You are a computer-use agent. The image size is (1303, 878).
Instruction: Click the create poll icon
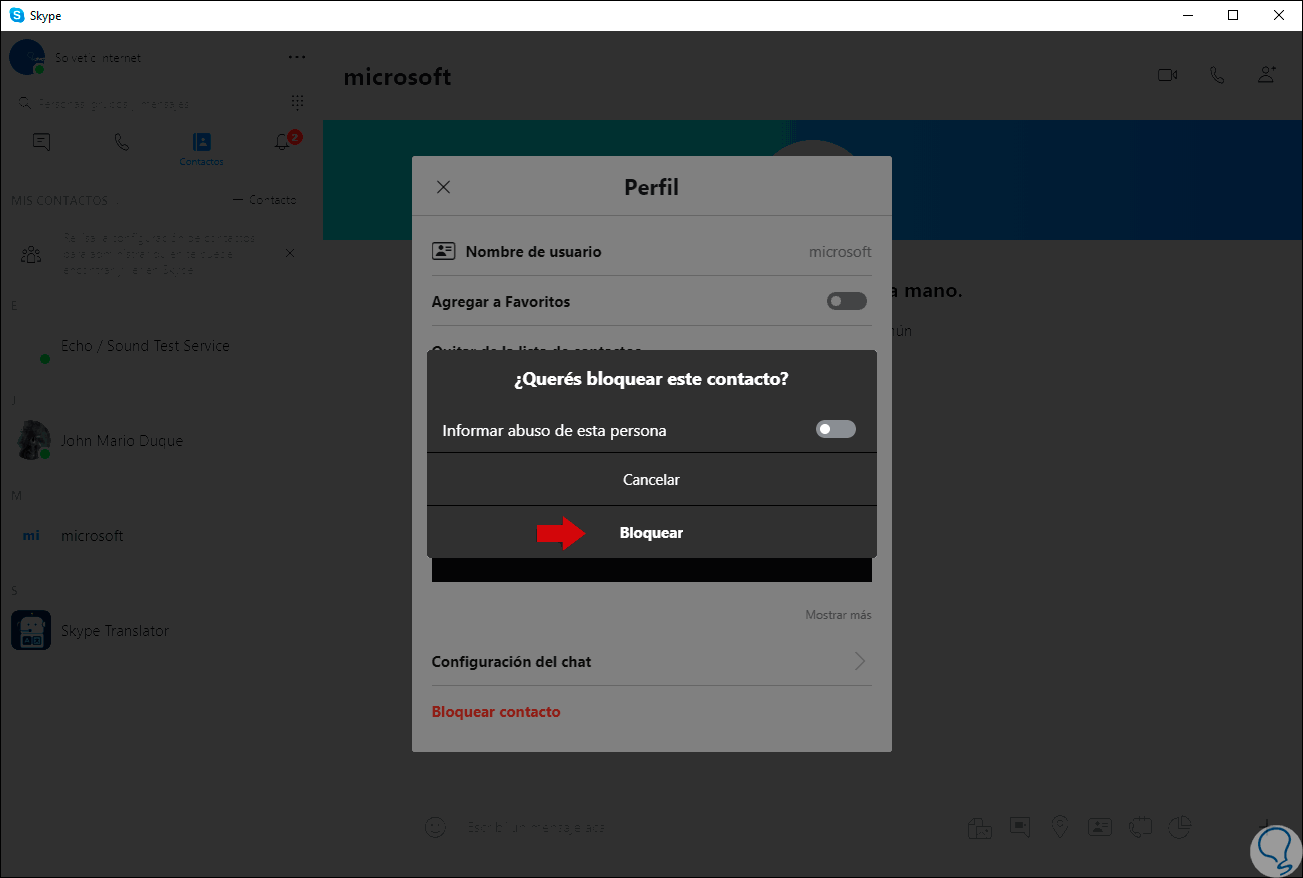(1180, 827)
